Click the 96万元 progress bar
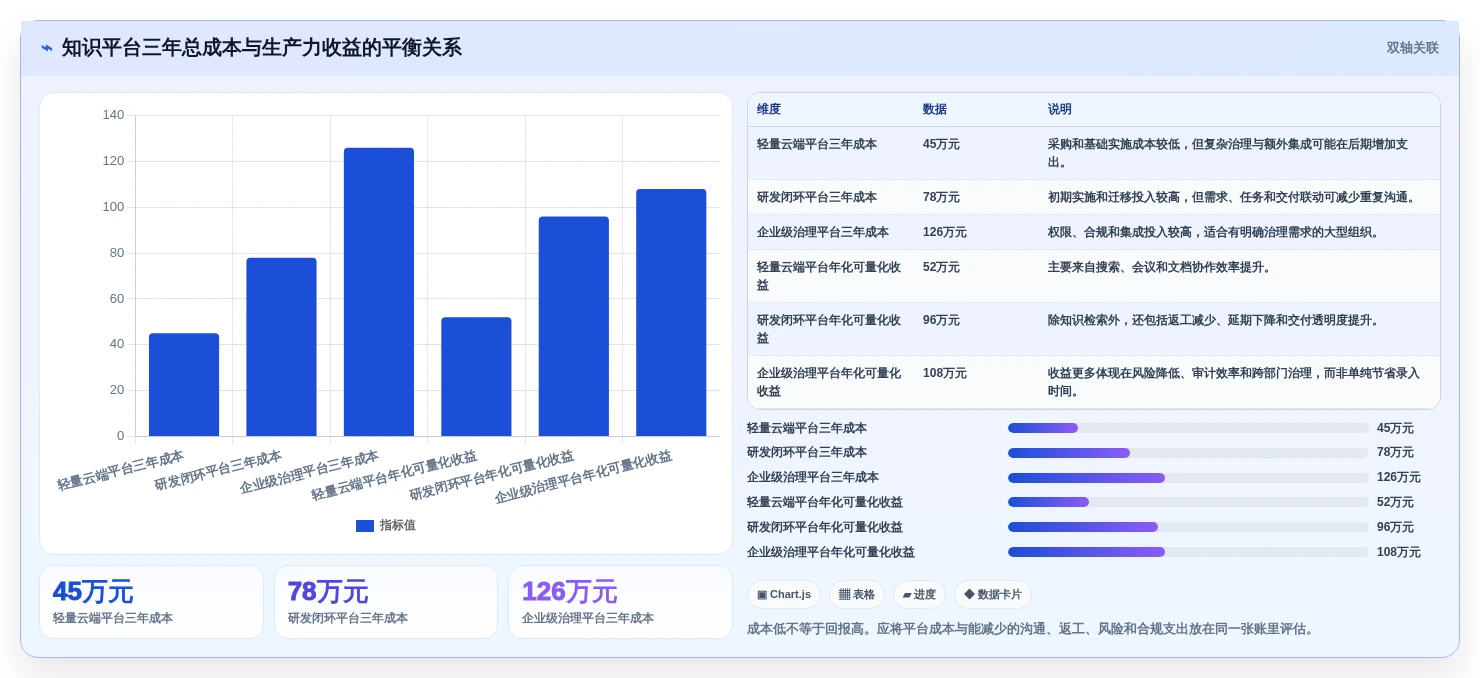This screenshot has width=1480, height=678. tap(1188, 527)
